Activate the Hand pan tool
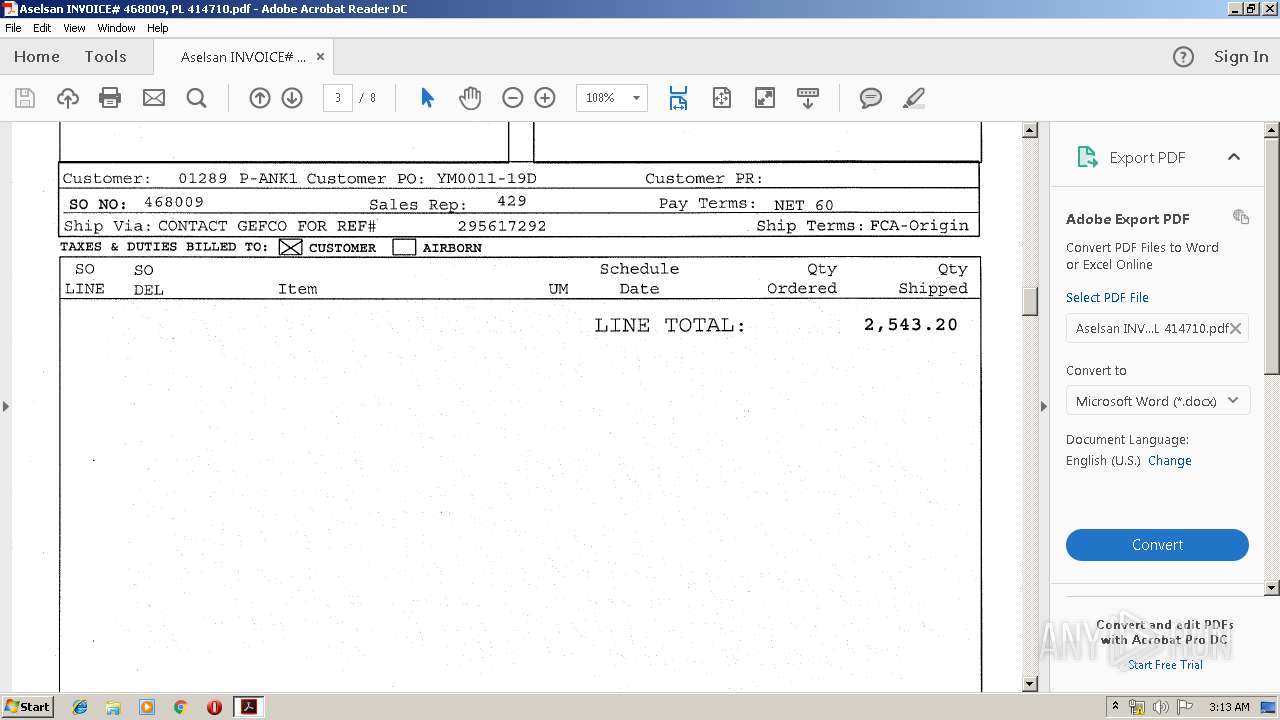This screenshot has height=720, width=1280. 470,98
